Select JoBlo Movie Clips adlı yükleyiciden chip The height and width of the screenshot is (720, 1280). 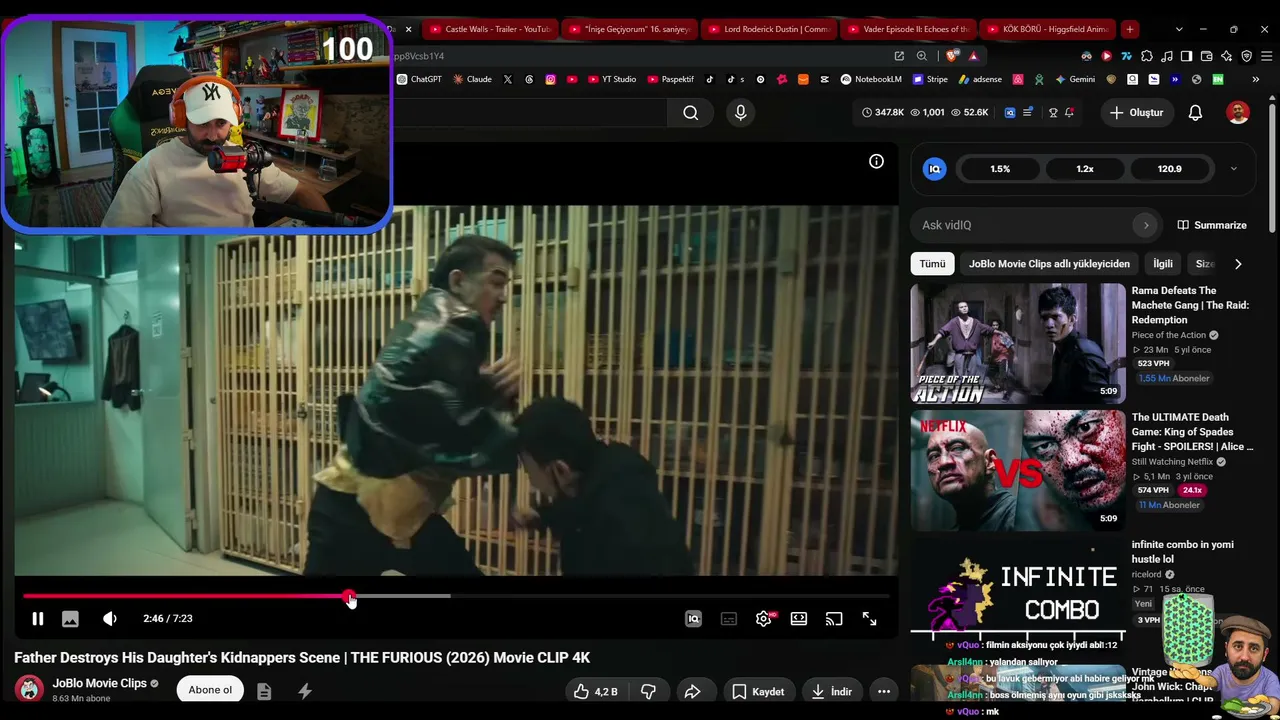[x=1049, y=264]
